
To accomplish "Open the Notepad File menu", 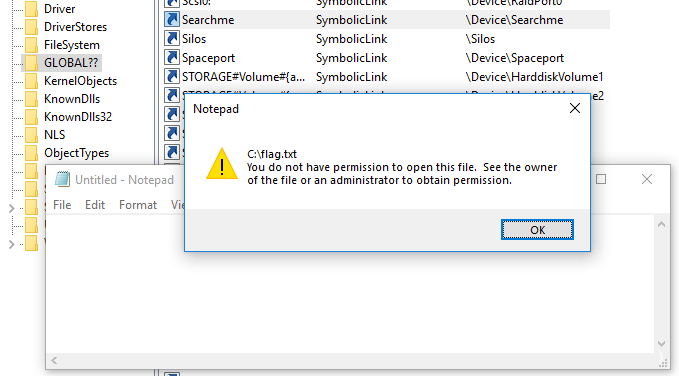I will coord(62,205).
